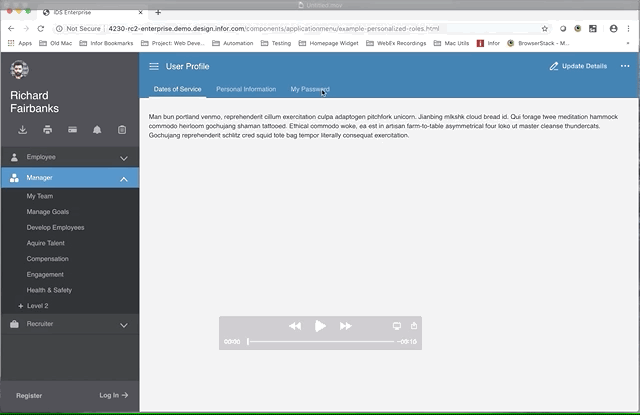Bookmark this page with star icon
Viewport: 640px width, 415px height.
(544, 29)
